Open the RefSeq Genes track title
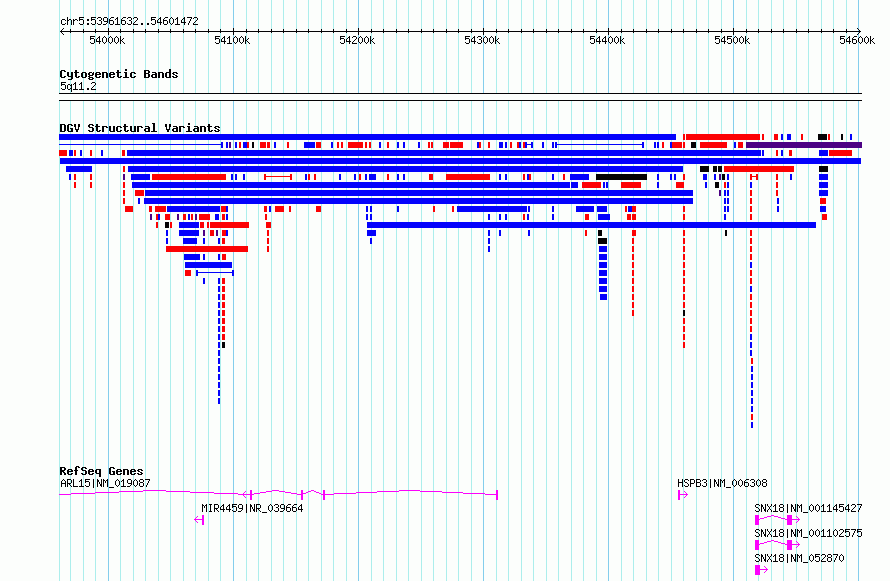The image size is (890, 581). [x=101, y=471]
